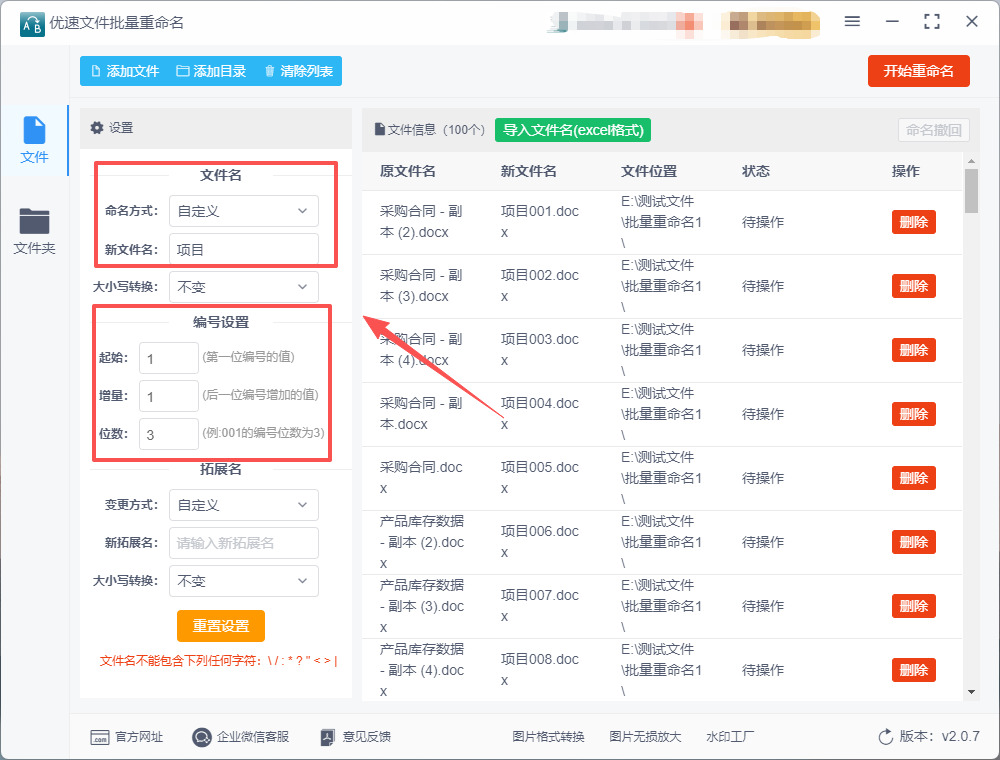The height and width of the screenshot is (760, 1000).
Task: Open 意见反馈 feedback icon
Action: [327, 737]
